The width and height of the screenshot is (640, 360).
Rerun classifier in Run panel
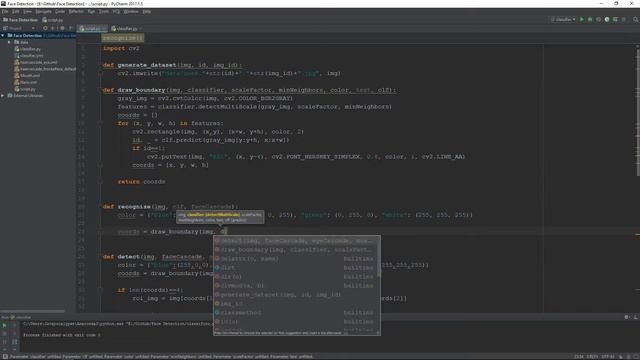(x=4, y=325)
